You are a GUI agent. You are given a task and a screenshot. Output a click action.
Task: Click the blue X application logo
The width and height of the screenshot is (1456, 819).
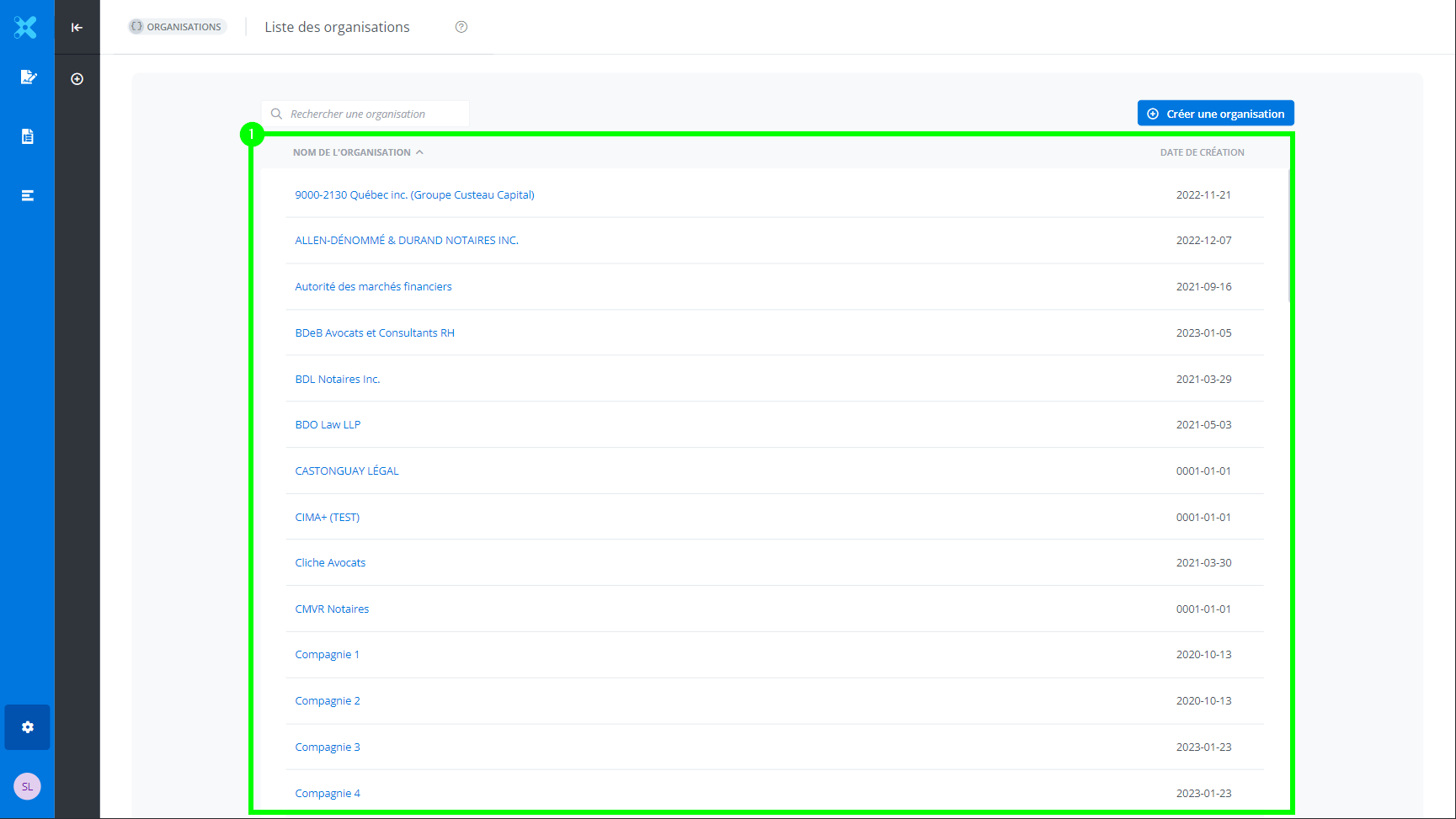click(26, 27)
